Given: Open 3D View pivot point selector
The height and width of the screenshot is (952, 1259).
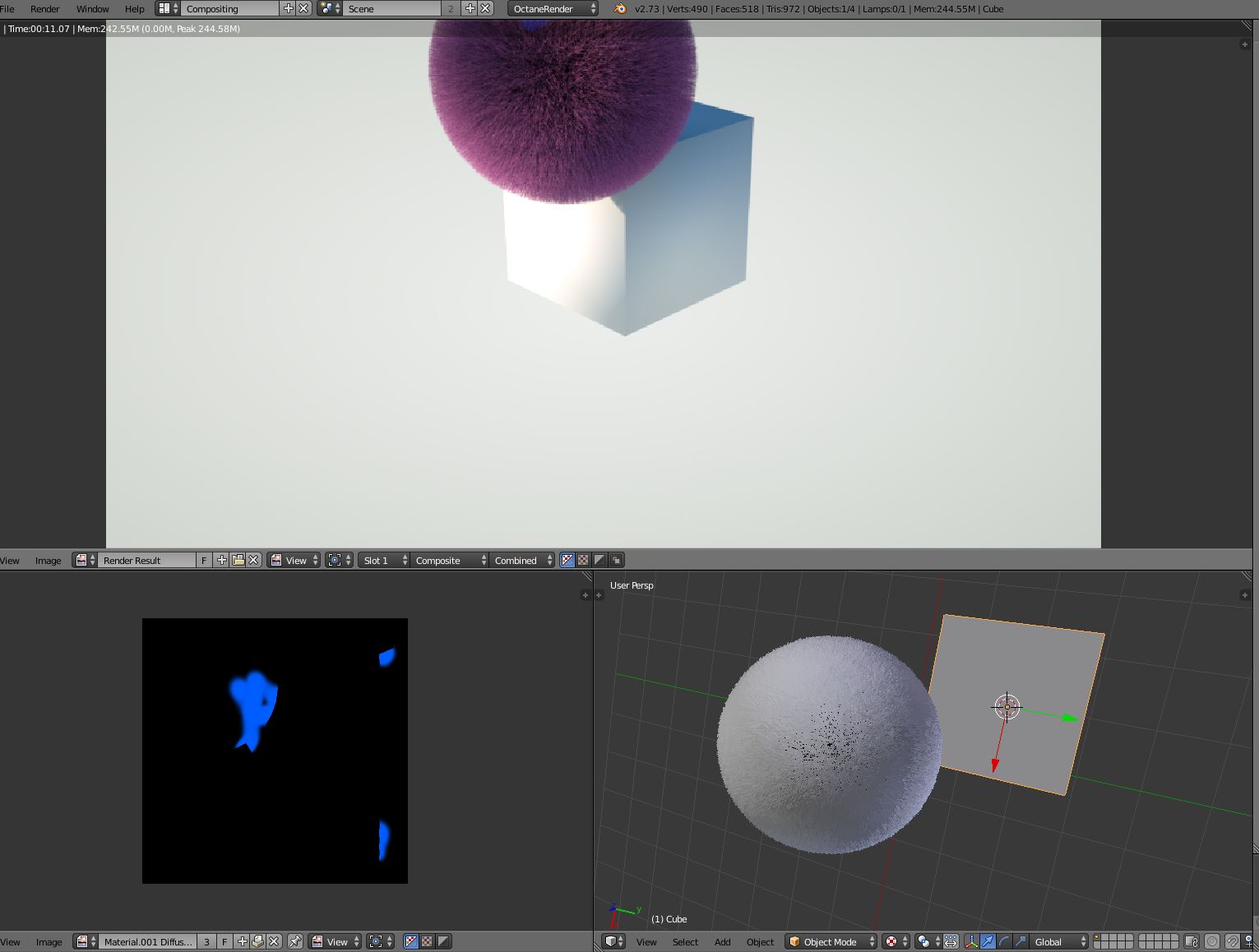Looking at the screenshot, I should (928, 941).
